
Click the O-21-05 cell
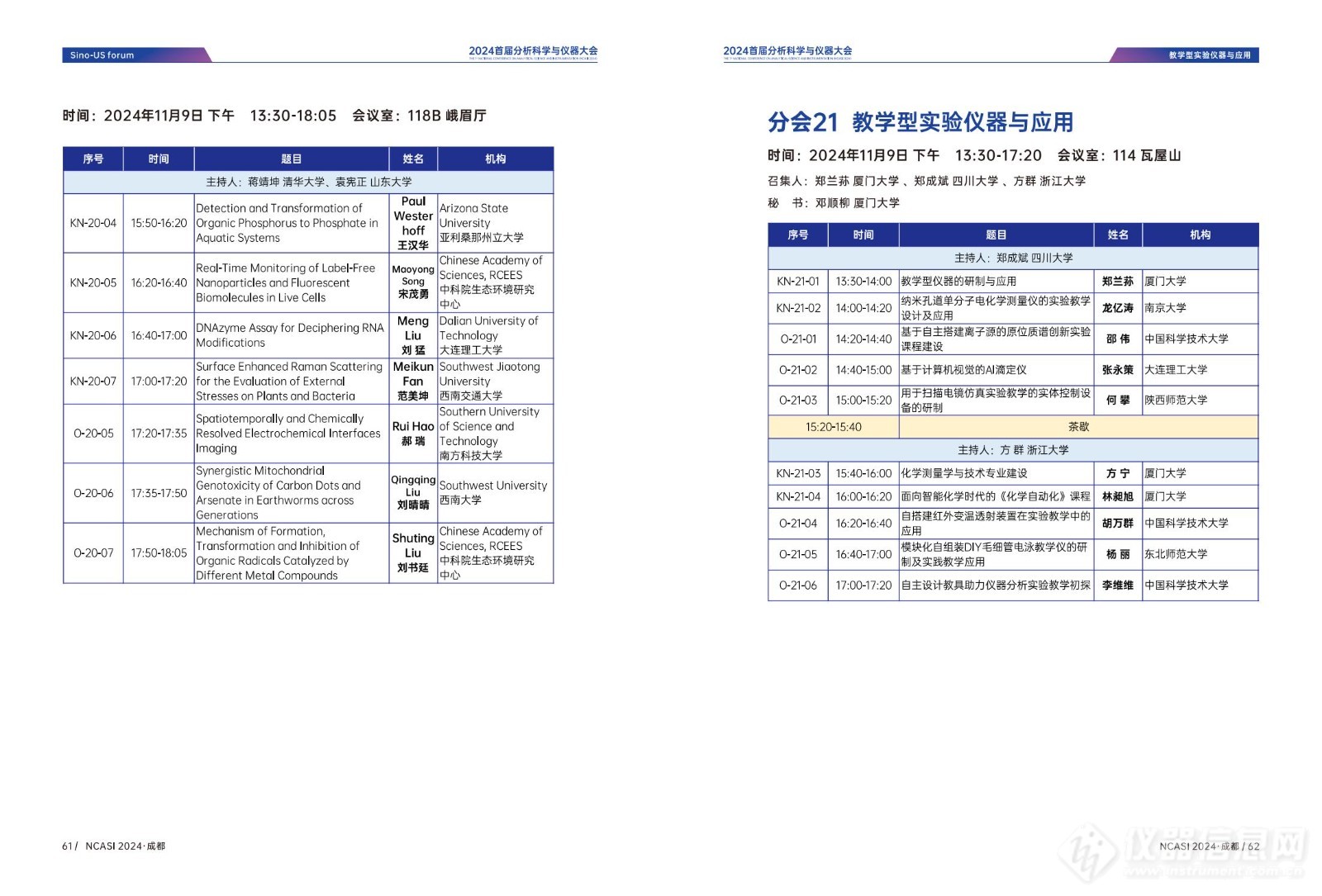(798, 554)
